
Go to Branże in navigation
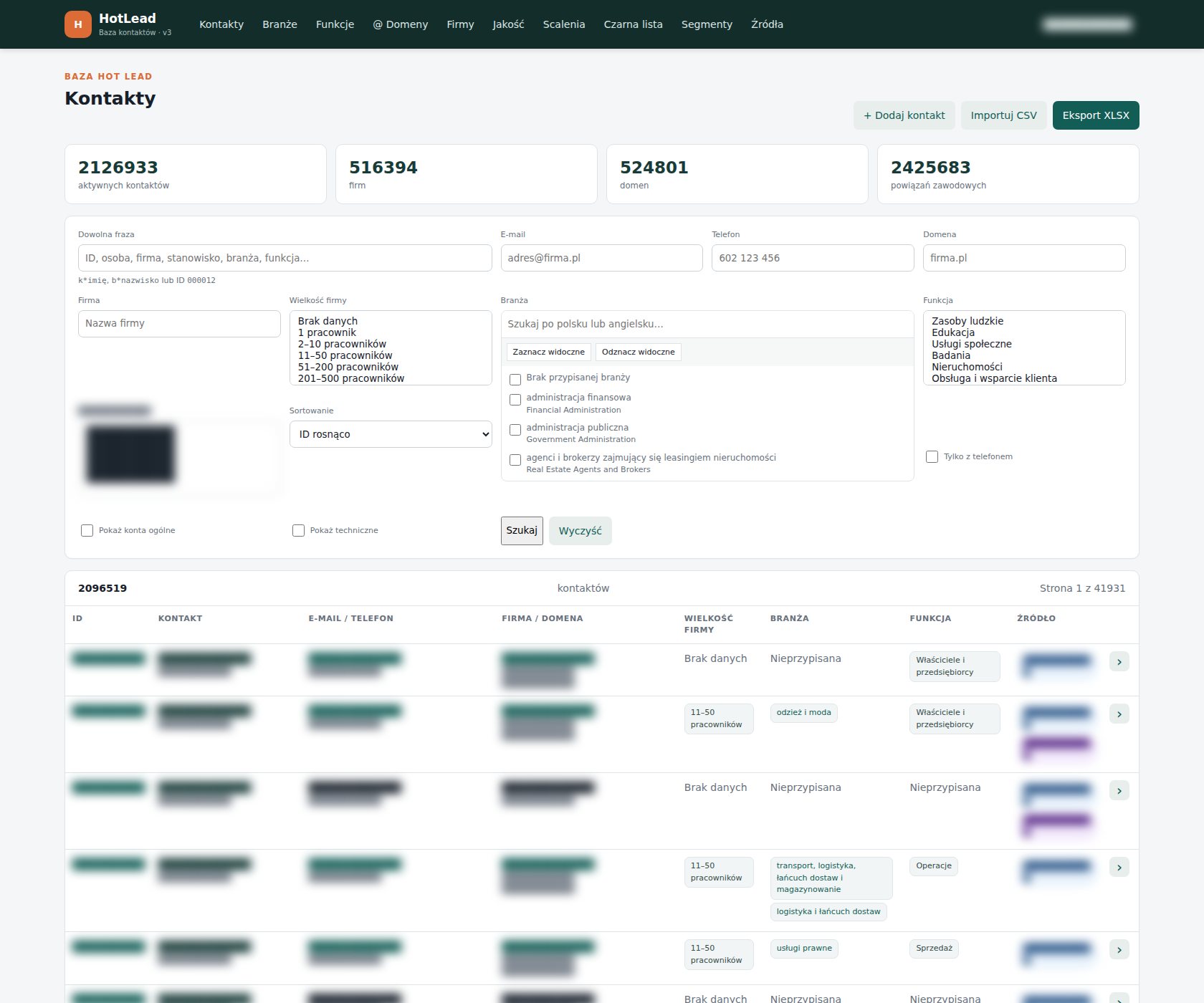pos(279,24)
